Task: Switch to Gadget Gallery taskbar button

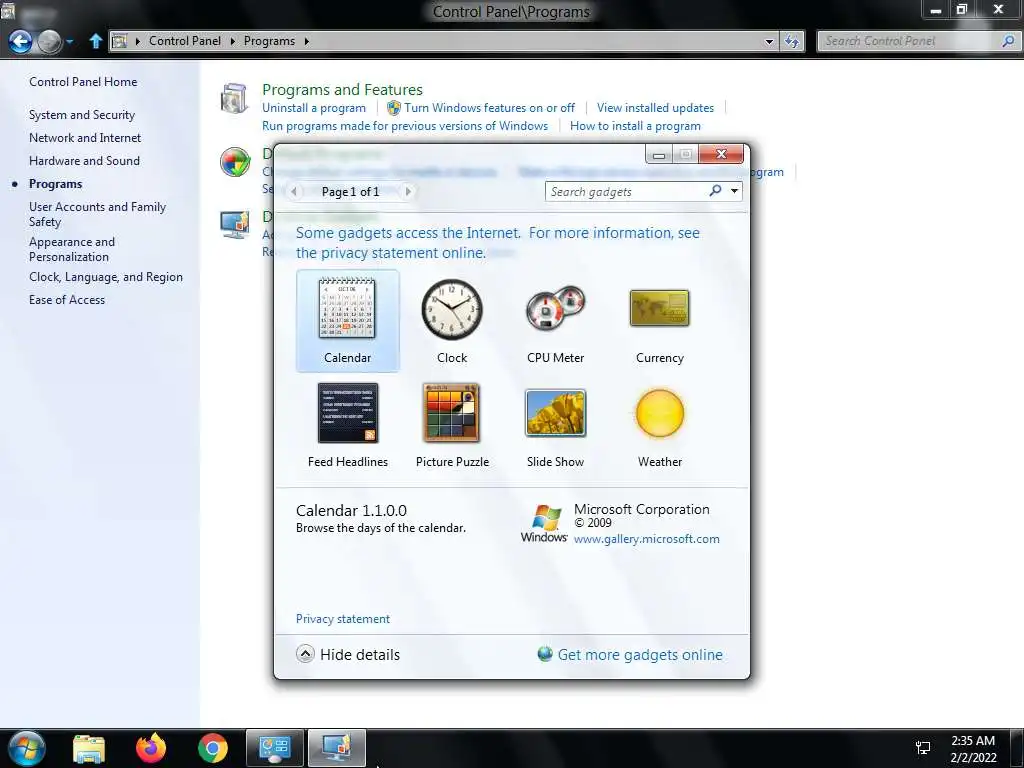Action: 336,748
